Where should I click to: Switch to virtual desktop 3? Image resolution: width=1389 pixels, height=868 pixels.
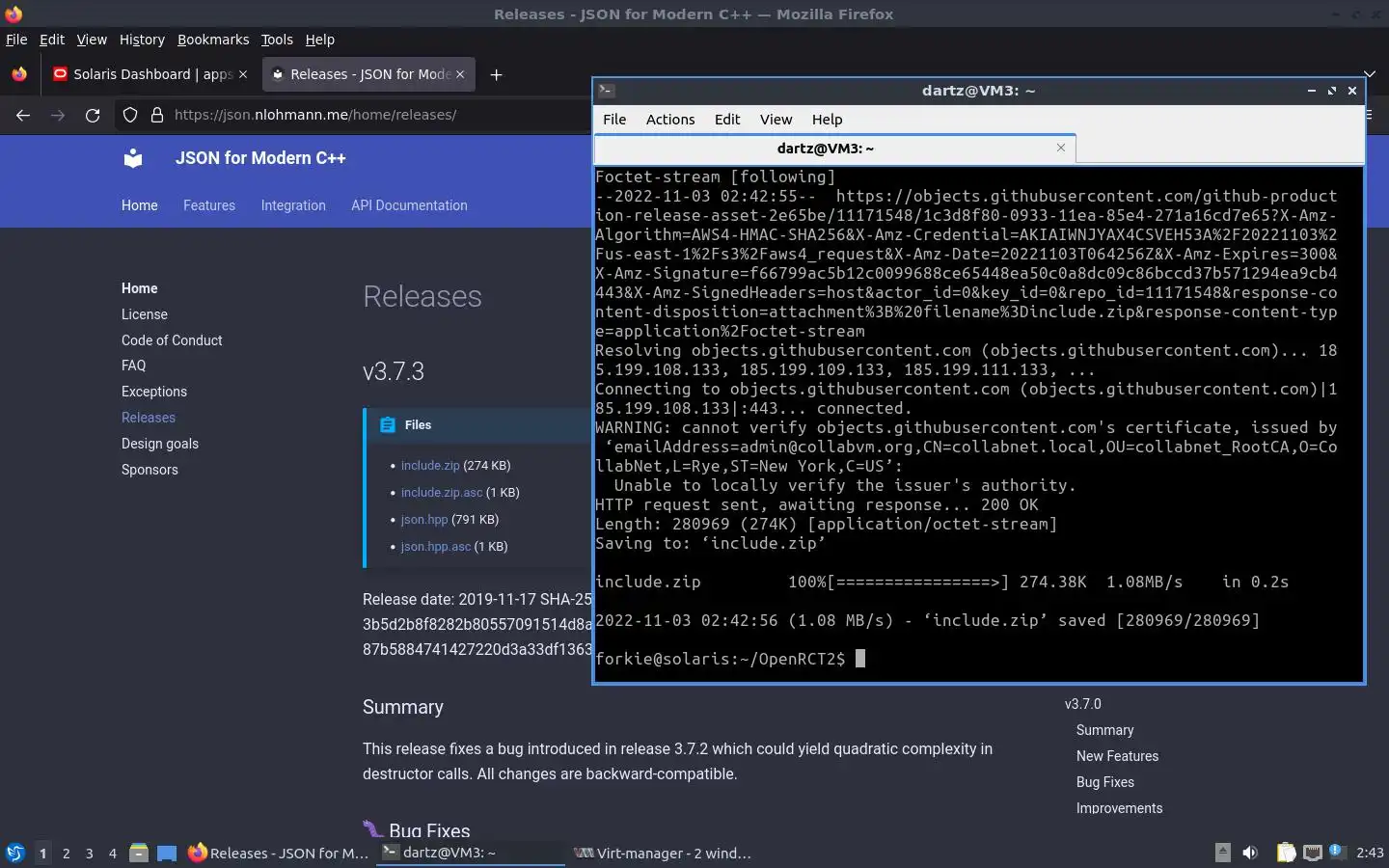[90, 853]
